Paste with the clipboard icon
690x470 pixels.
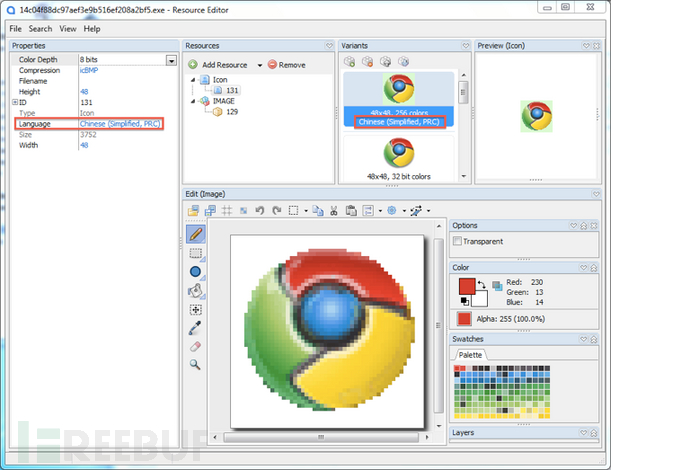point(351,211)
